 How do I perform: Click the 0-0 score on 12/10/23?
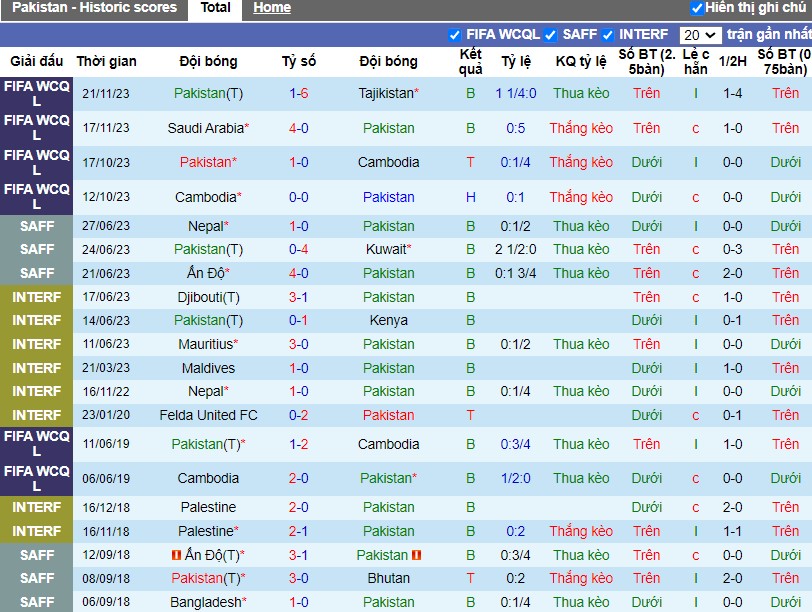299,197
